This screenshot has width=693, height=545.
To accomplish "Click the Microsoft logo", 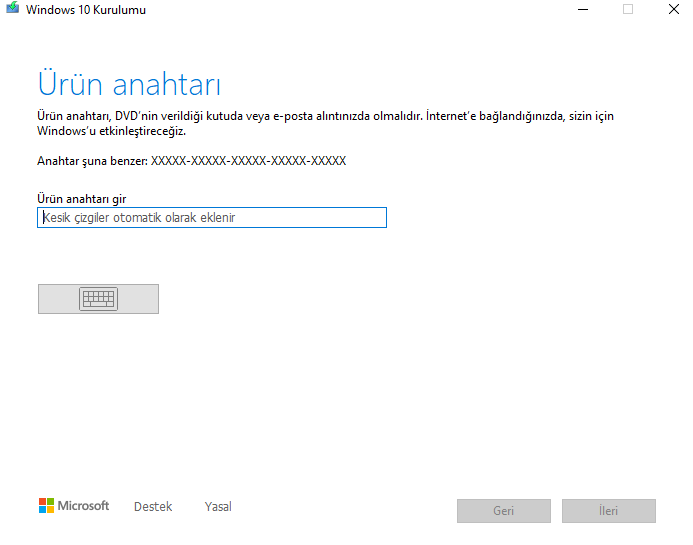I will tap(74, 506).
